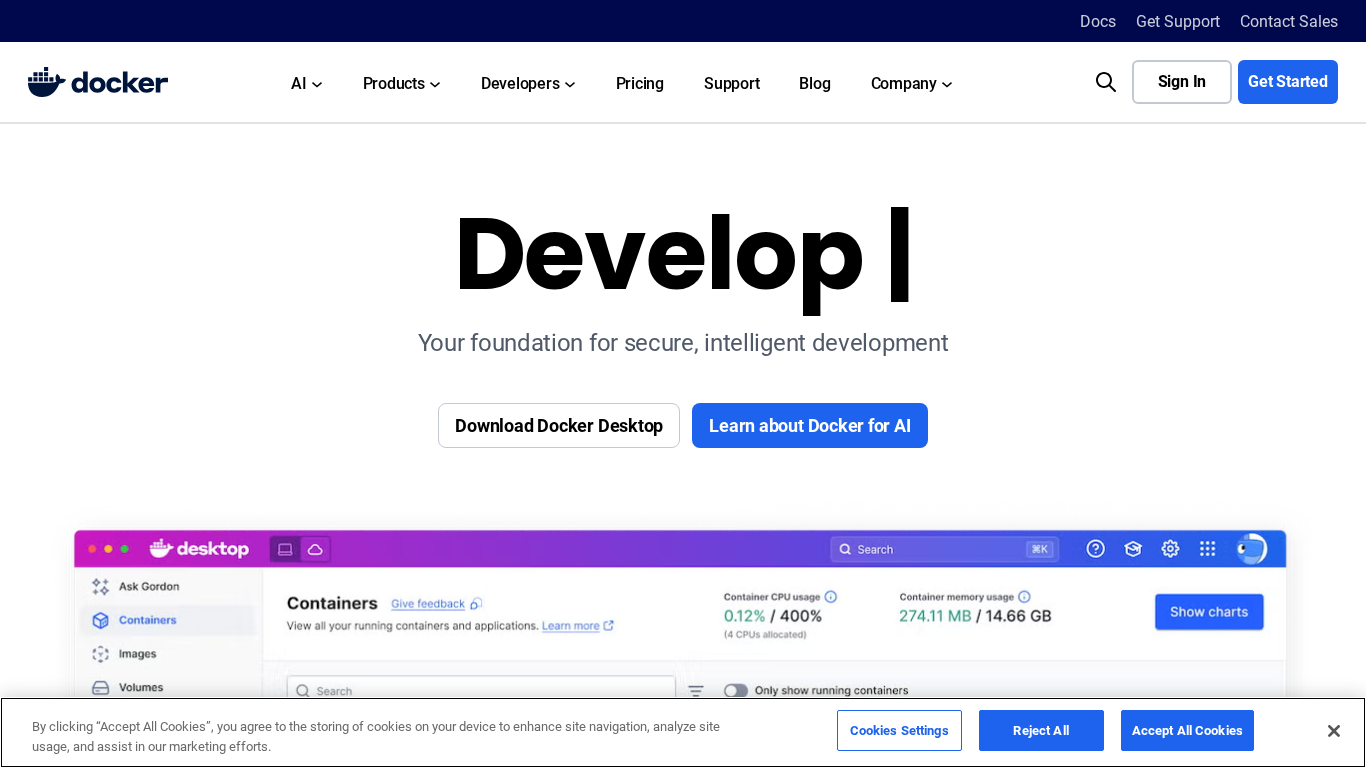Click "Your foundation for secure, intelligent development" text
This screenshot has width=1366, height=768.
[683, 343]
